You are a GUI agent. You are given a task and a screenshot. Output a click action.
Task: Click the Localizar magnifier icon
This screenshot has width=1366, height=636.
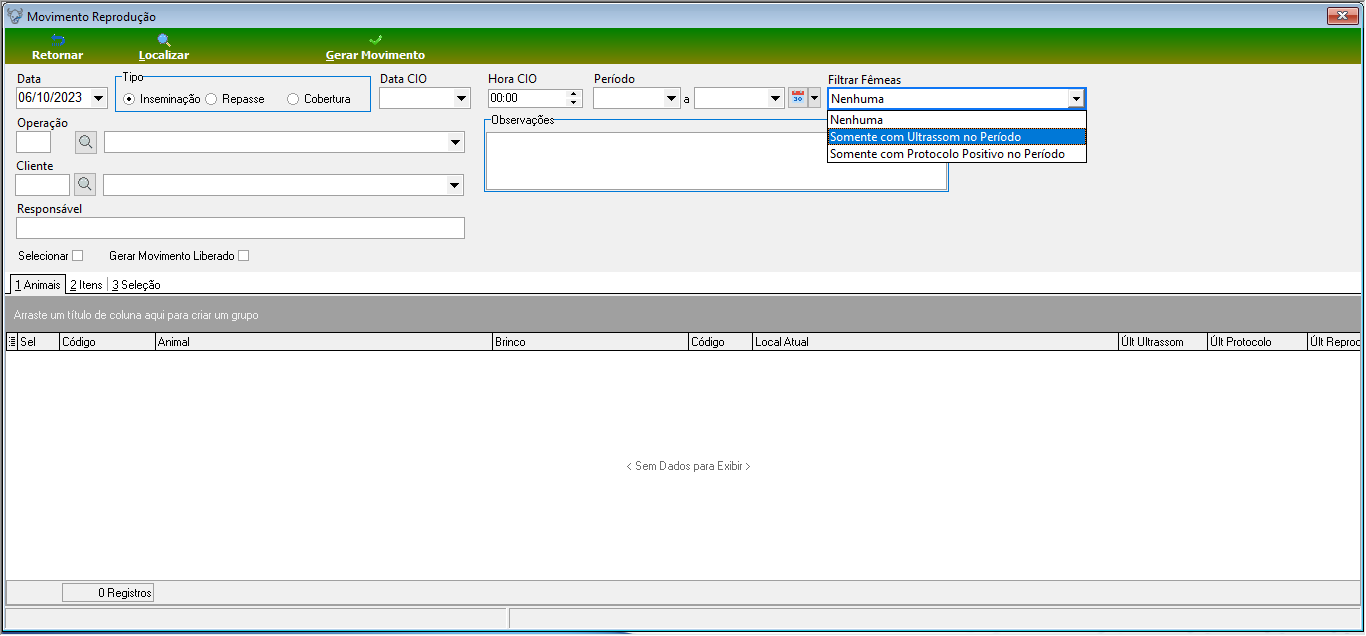tap(164, 40)
